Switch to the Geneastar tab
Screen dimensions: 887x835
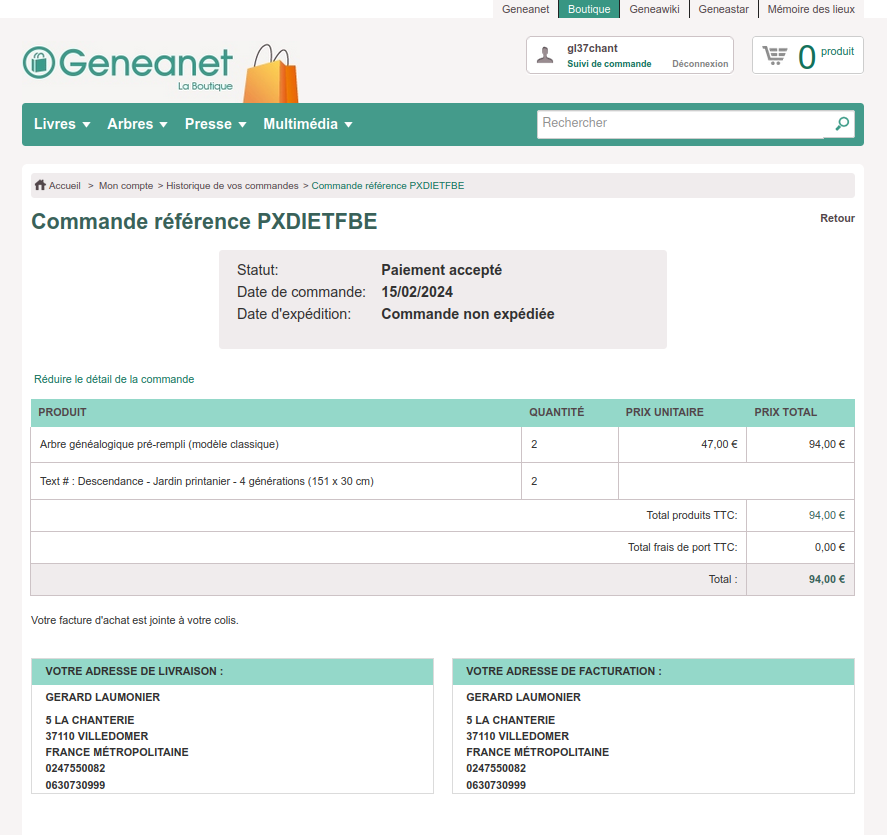coord(723,9)
